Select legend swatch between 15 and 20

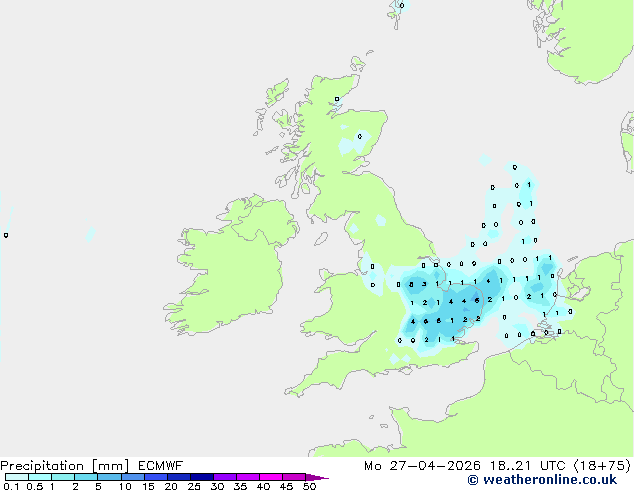tap(155, 477)
